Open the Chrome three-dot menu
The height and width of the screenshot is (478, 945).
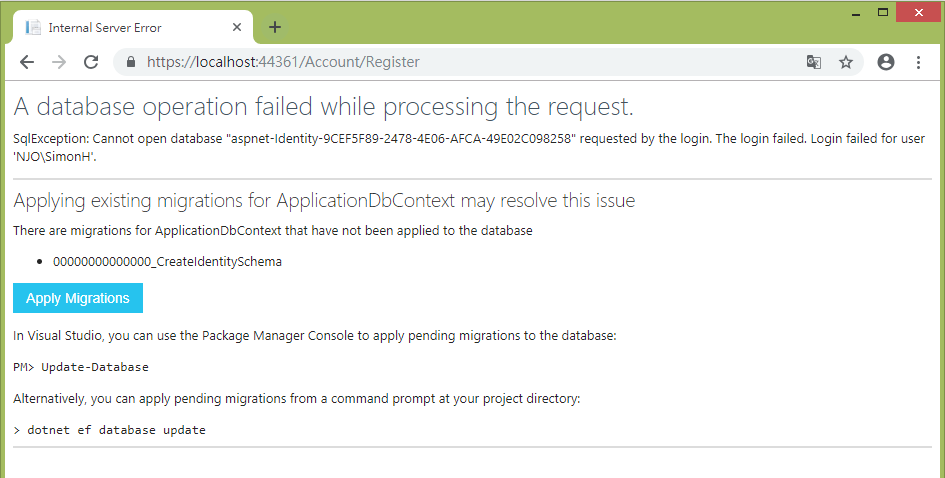point(918,62)
